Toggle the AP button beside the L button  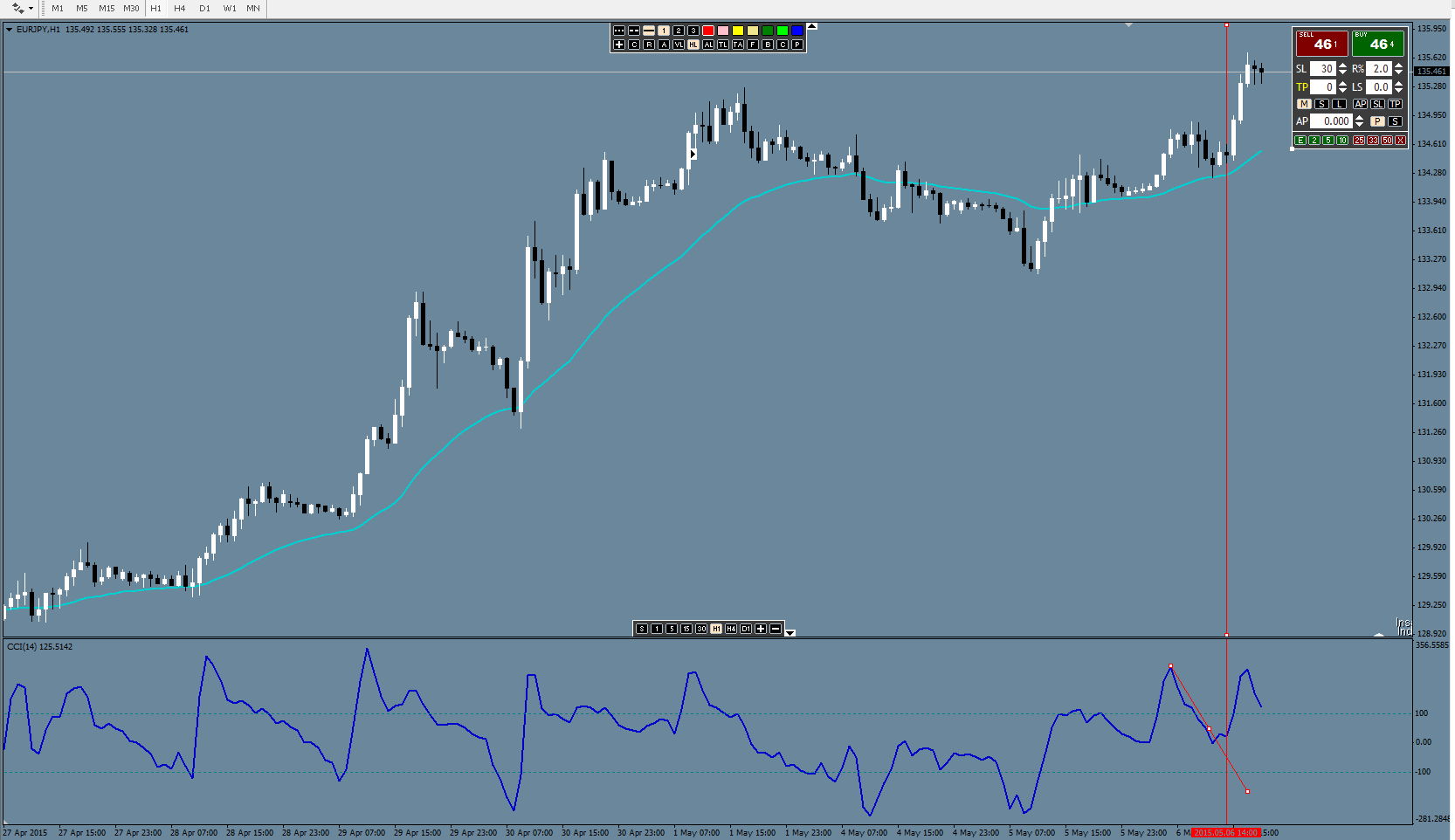click(1361, 104)
